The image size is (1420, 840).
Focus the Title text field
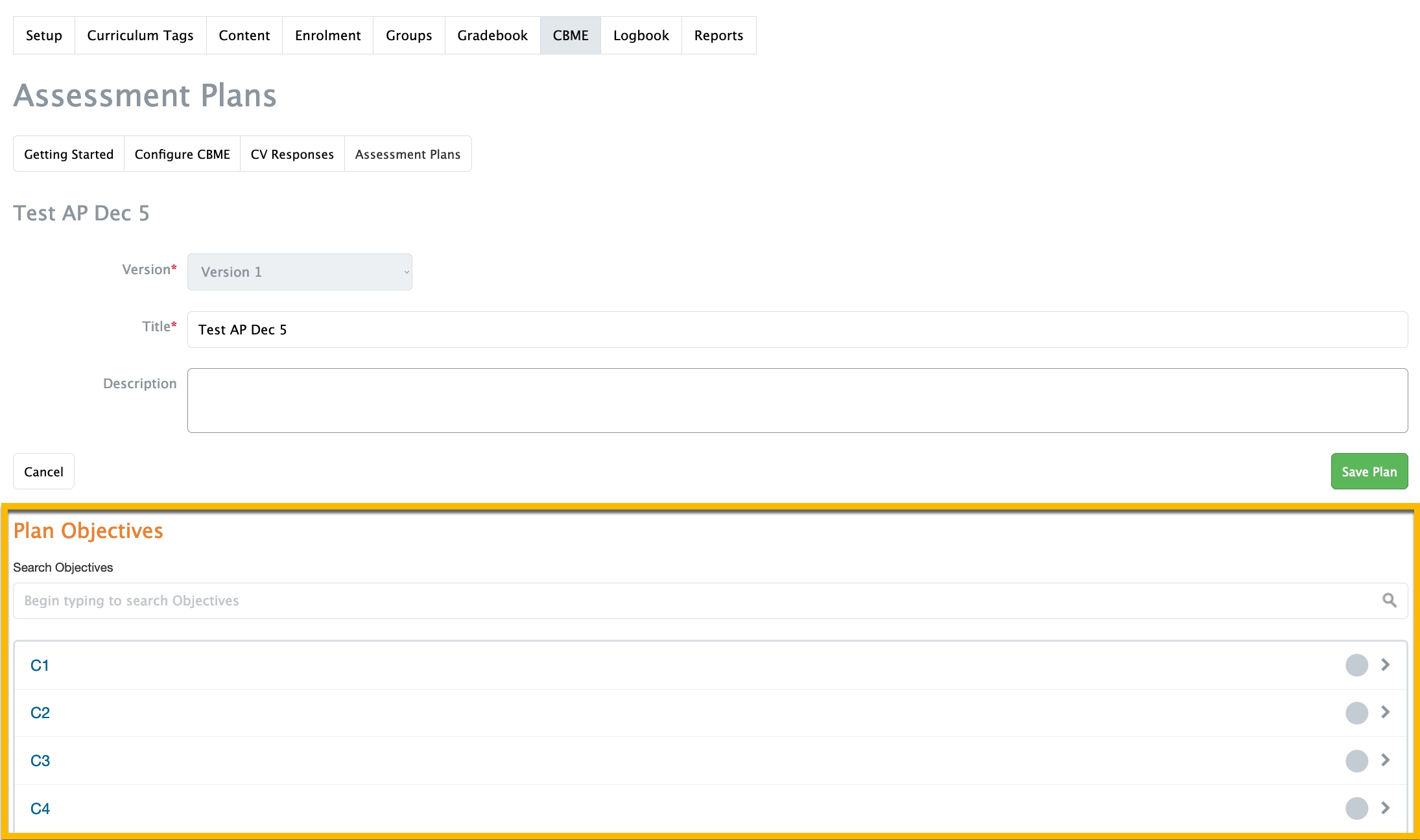click(797, 330)
